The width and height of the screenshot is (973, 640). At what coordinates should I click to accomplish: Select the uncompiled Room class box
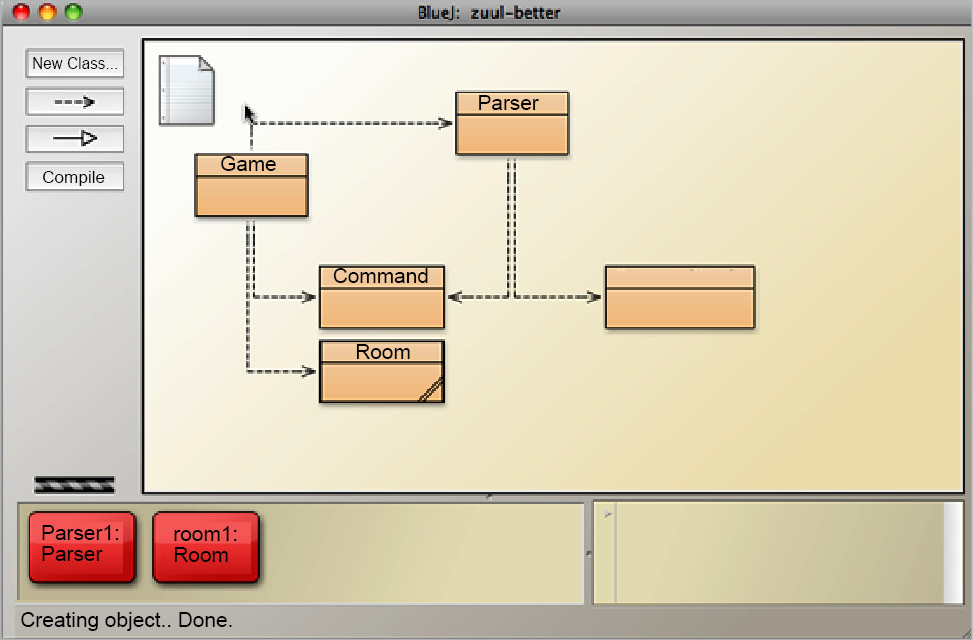tap(380, 372)
